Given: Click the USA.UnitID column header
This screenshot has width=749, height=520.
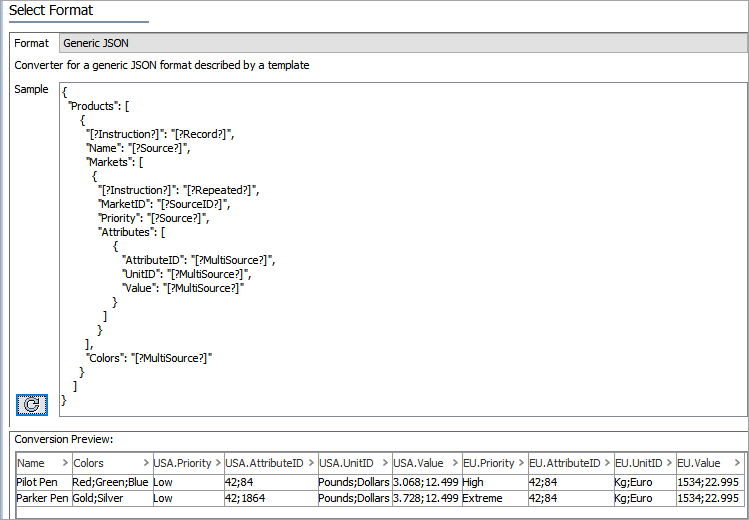Looking at the screenshot, I should (x=347, y=463).
